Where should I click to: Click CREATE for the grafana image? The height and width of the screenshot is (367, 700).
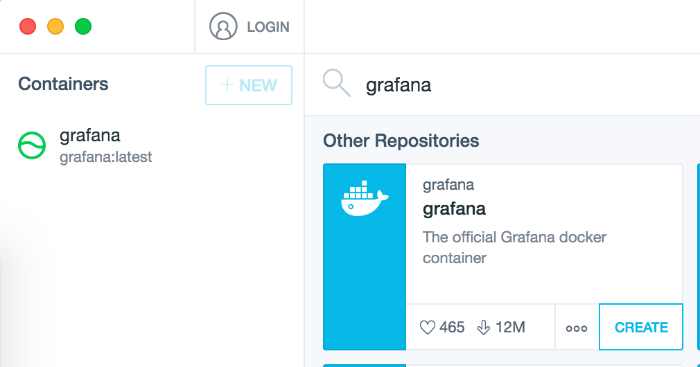coord(641,327)
